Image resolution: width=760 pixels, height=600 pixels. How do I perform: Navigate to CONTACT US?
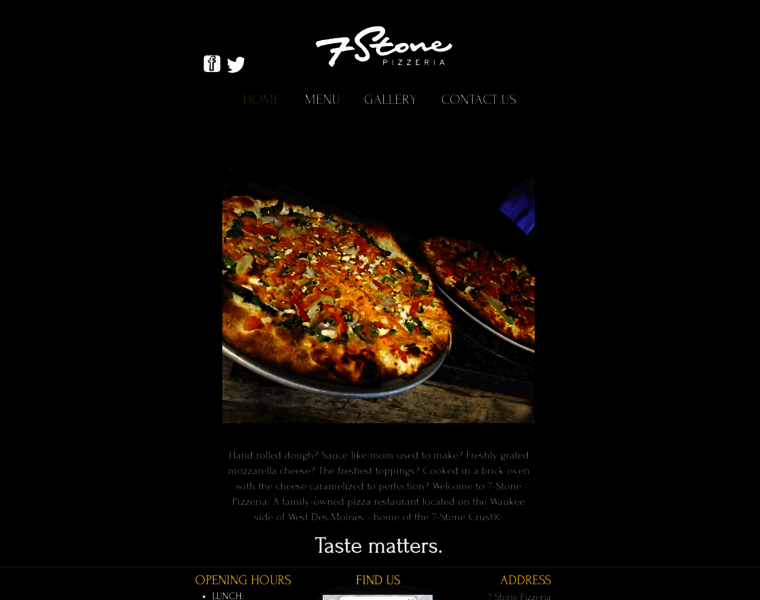[x=478, y=99]
